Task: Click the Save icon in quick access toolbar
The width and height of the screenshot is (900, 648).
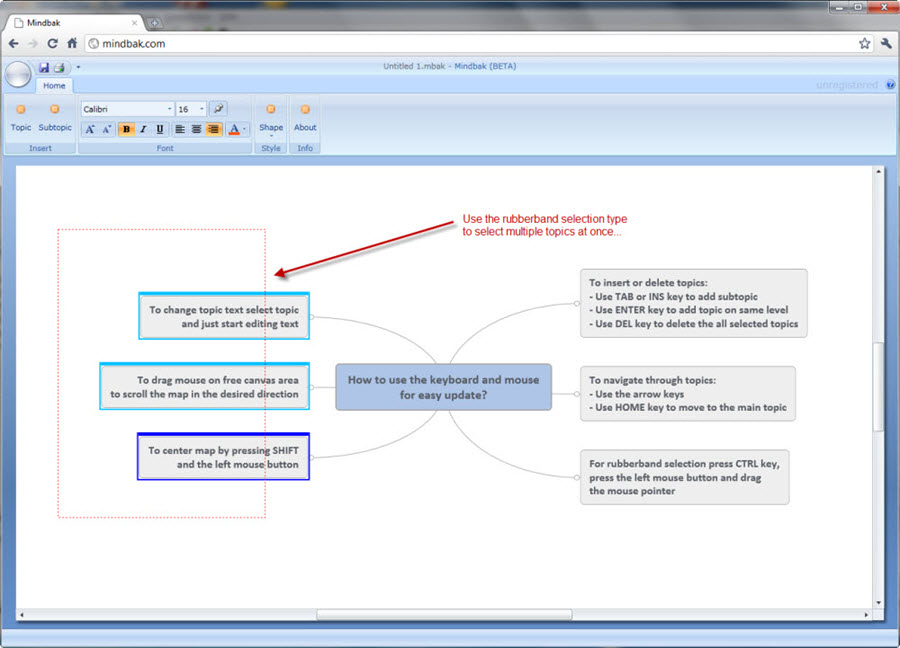Action: [44, 67]
